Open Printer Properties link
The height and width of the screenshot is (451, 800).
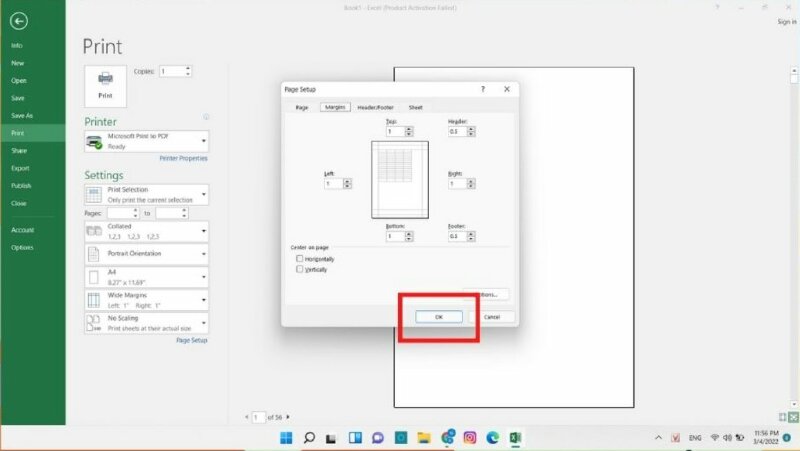(x=183, y=158)
